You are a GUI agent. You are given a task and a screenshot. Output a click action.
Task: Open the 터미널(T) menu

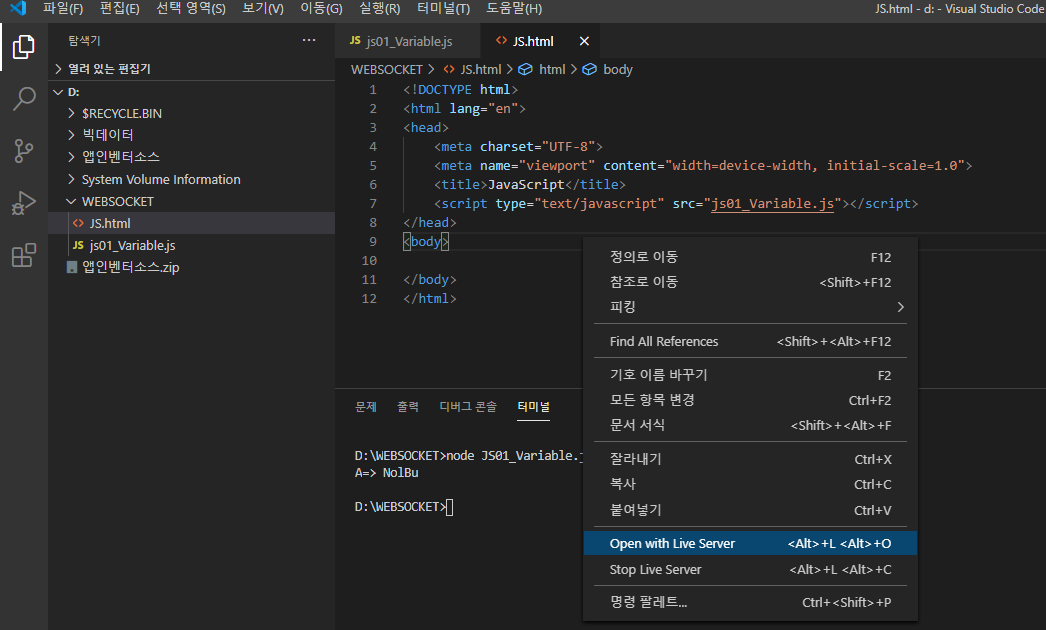point(443,9)
